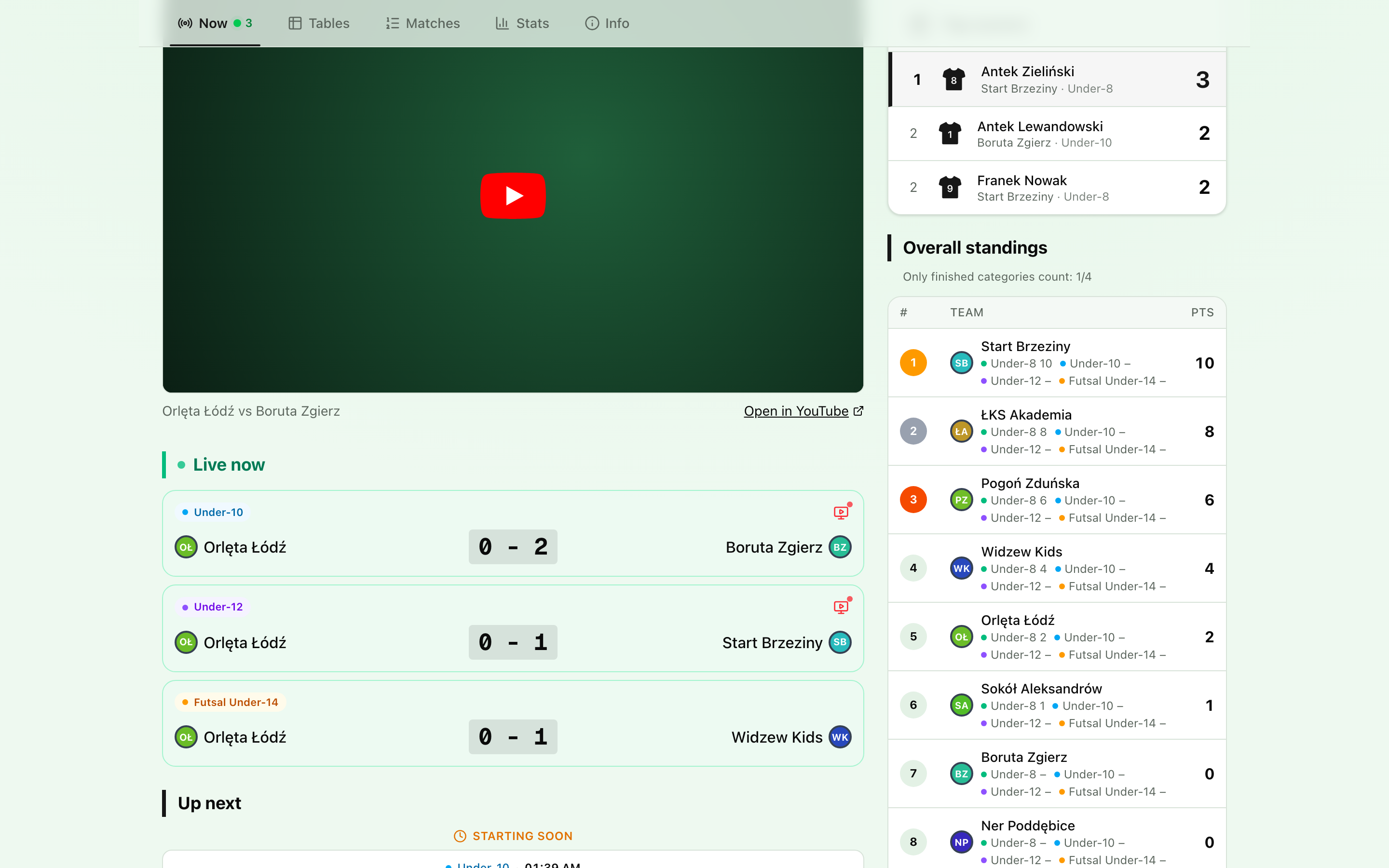Image resolution: width=1389 pixels, height=868 pixels.
Task: Select scorer Franek Nowak row
Action: 1057,188
